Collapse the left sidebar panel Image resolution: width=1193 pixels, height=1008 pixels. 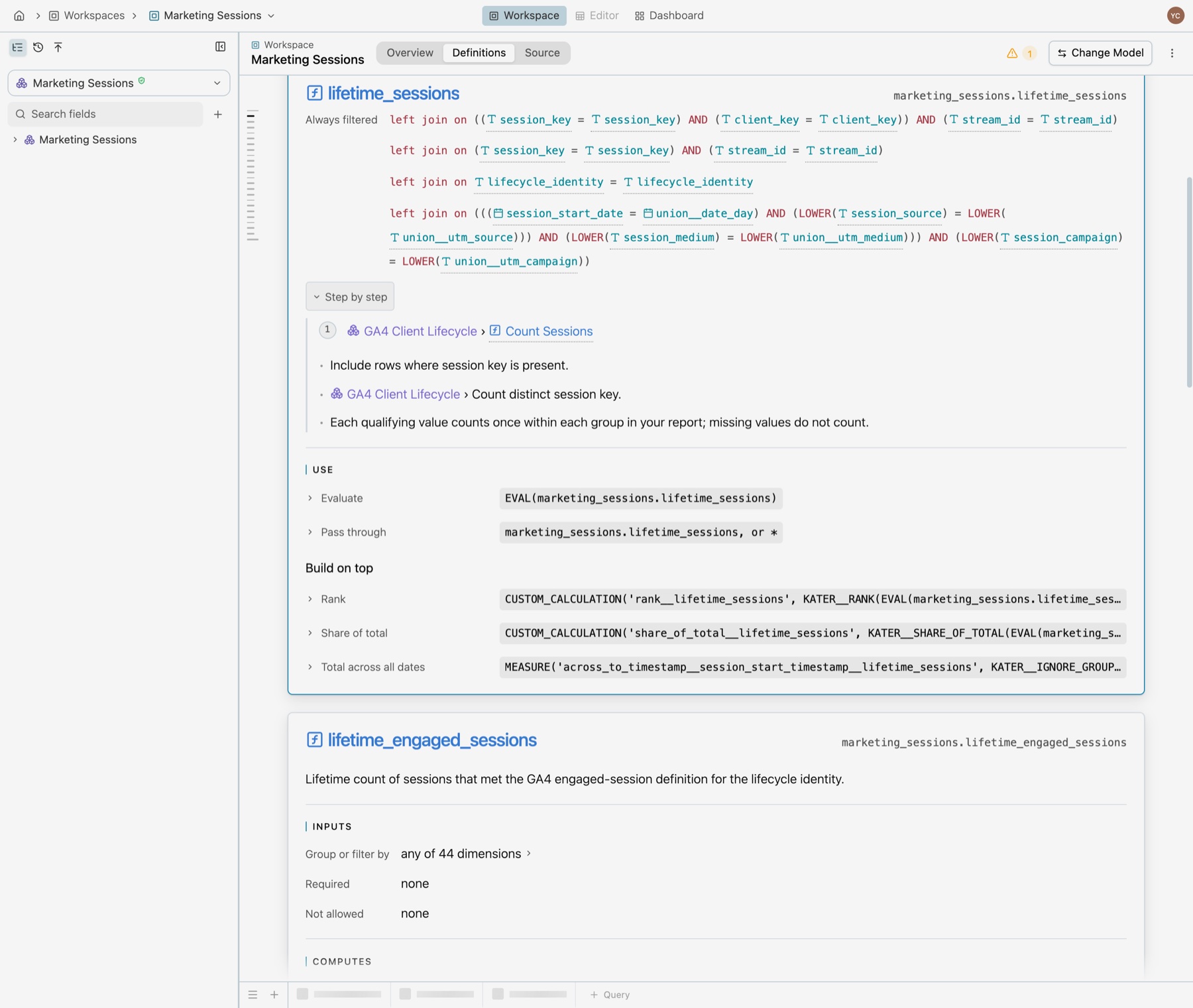221,46
